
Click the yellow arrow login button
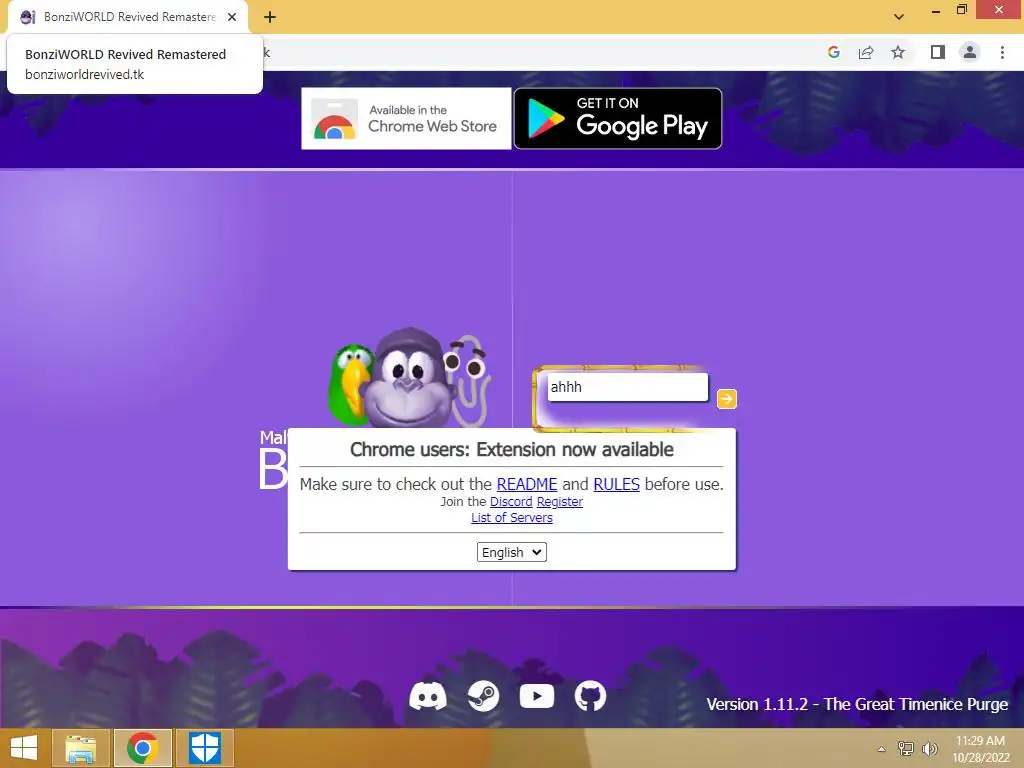727,399
